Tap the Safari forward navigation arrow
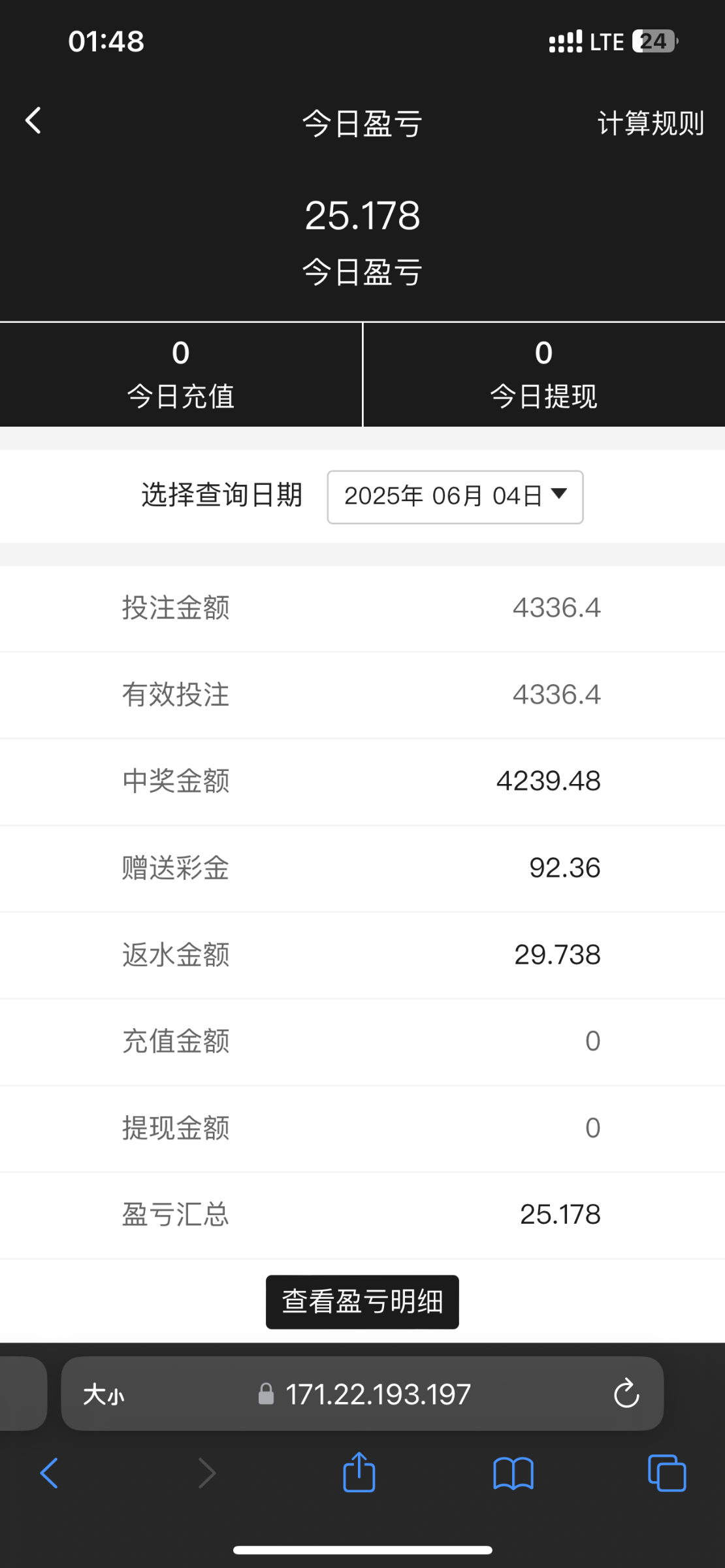Viewport: 725px width, 1568px height. (207, 1473)
